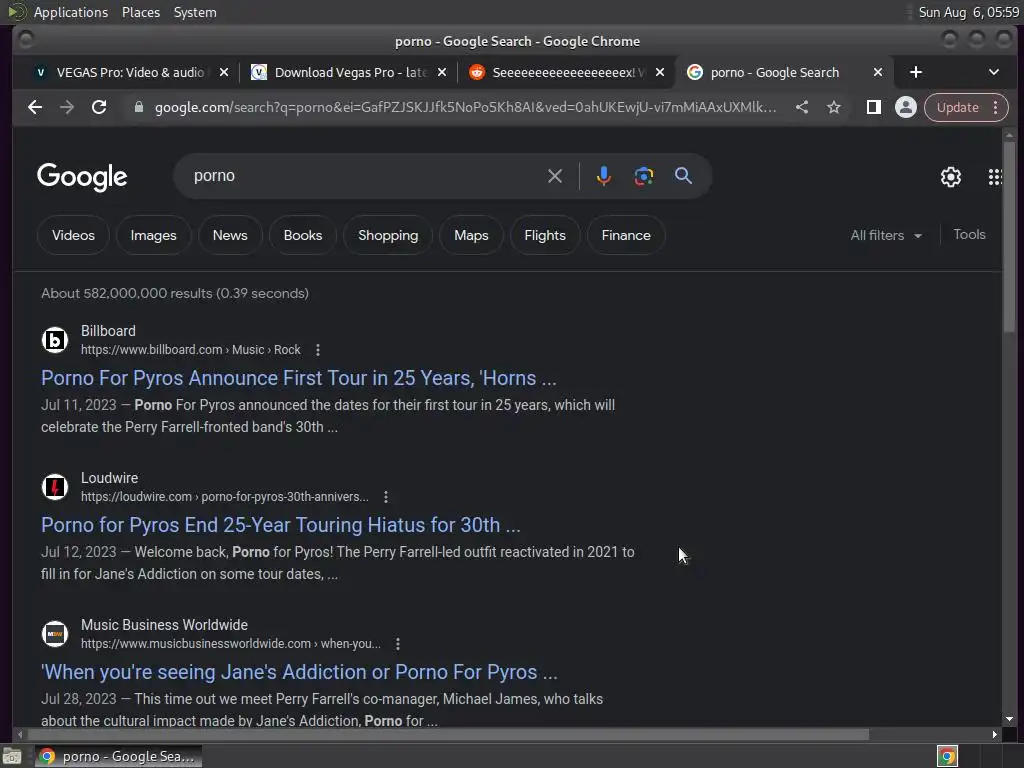Viewport: 1024px width, 768px height.
Task: Go to Google homepage via logo
Action: (82, 176)
